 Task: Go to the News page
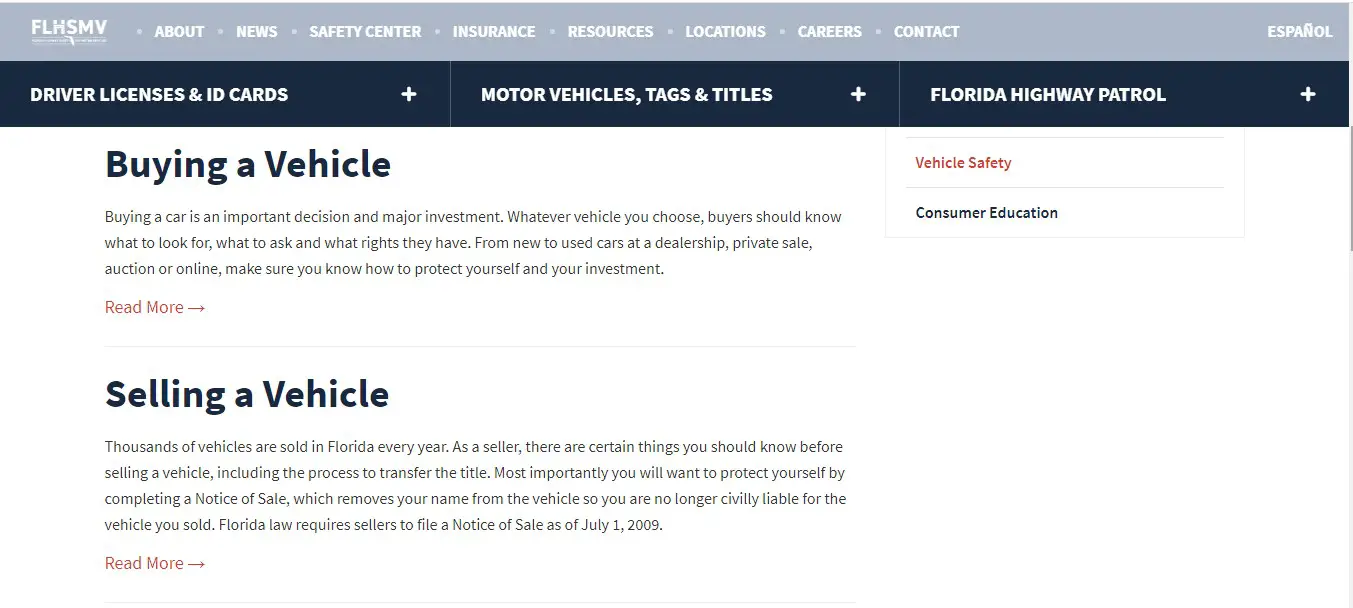point(257,31)
